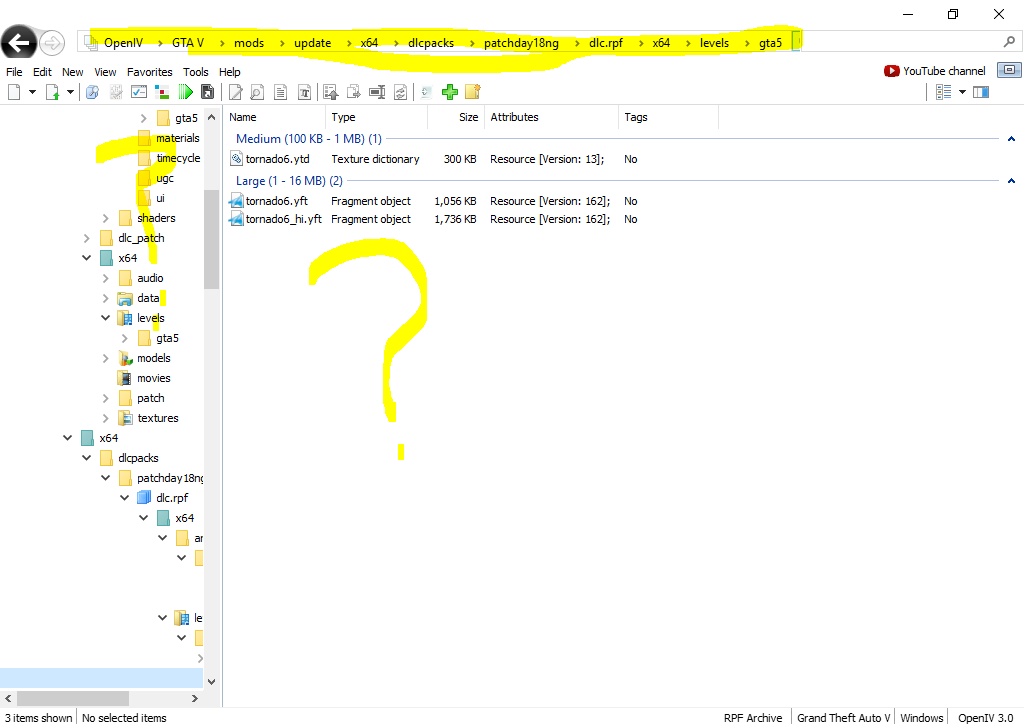This screenshot has height=728, width=1024.
Task: Click the New folder toolbar icon
Action: pos(473,92)
